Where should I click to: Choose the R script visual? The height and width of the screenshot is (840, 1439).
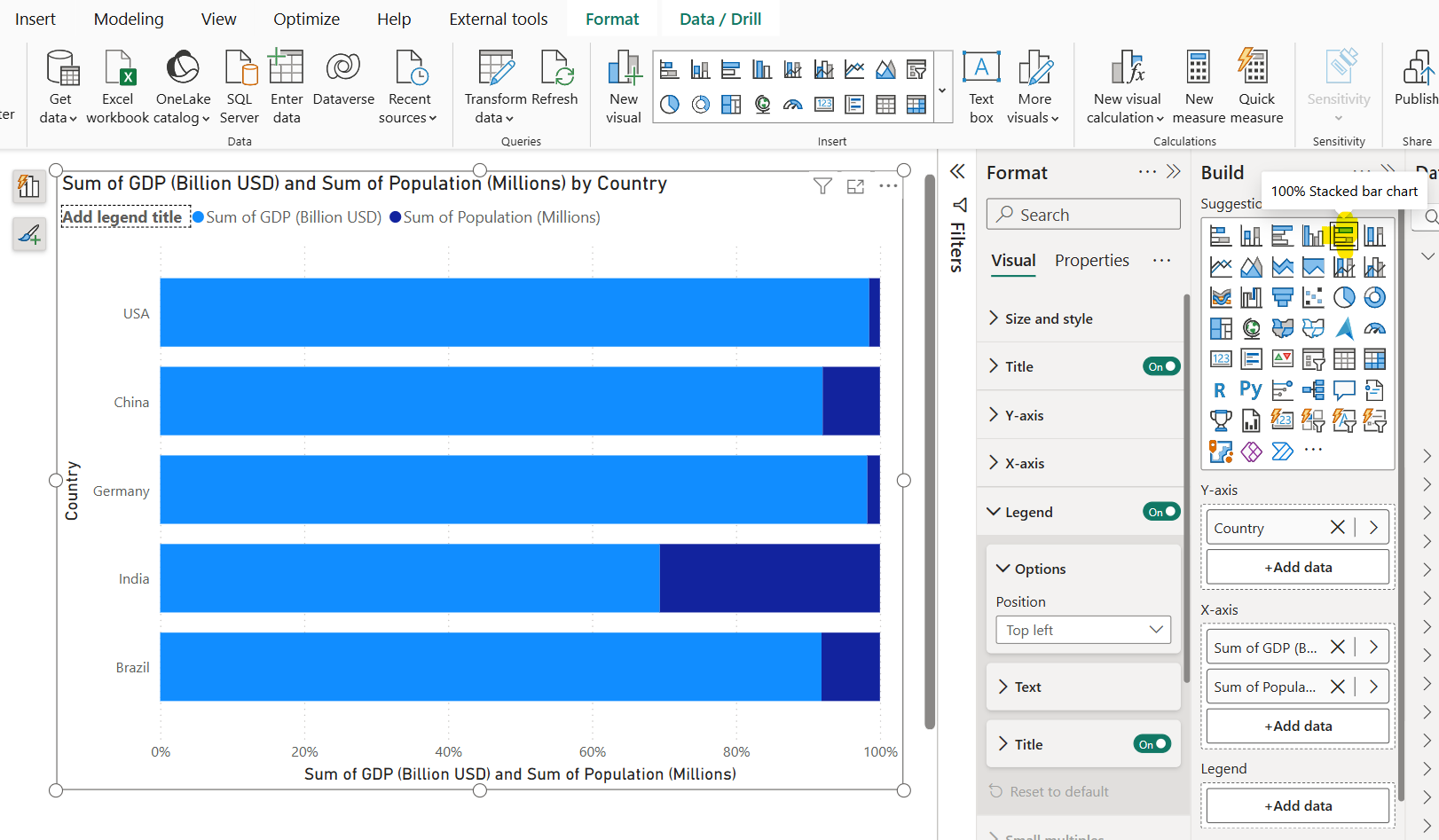click(1219, 389)
